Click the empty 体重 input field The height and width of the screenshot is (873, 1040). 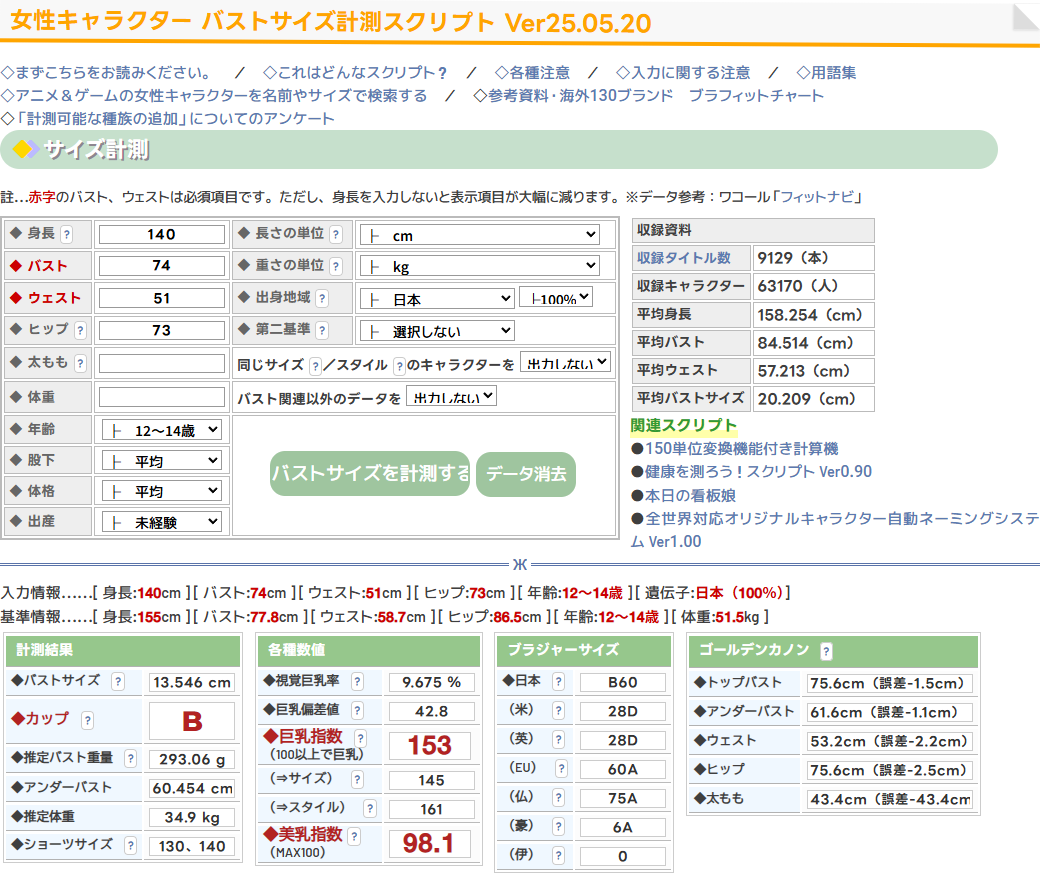click(x=161, y=397)
